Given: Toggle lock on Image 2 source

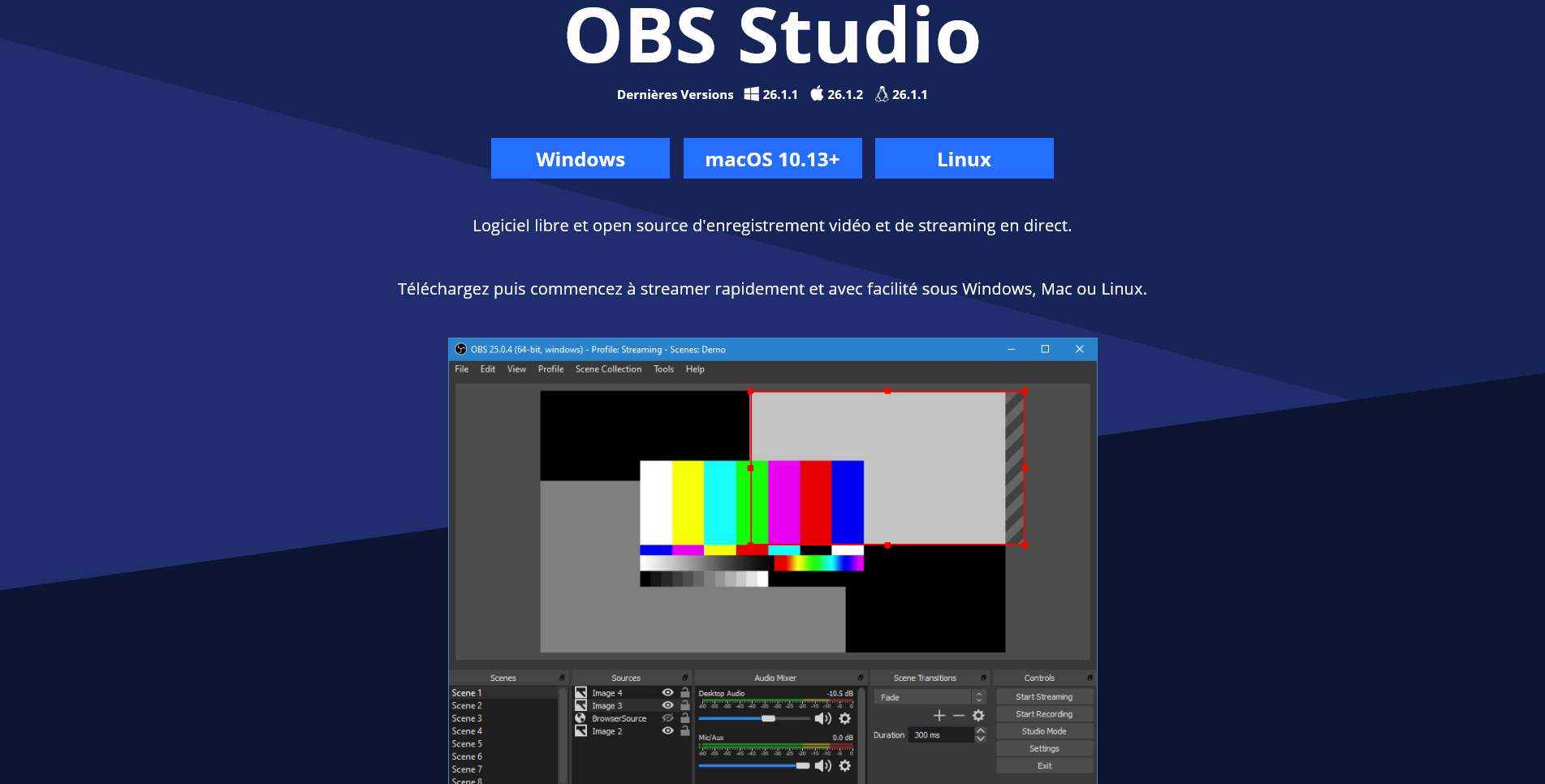Looking at the screenshot, I should pyautogui.click(x=685, y=731).
